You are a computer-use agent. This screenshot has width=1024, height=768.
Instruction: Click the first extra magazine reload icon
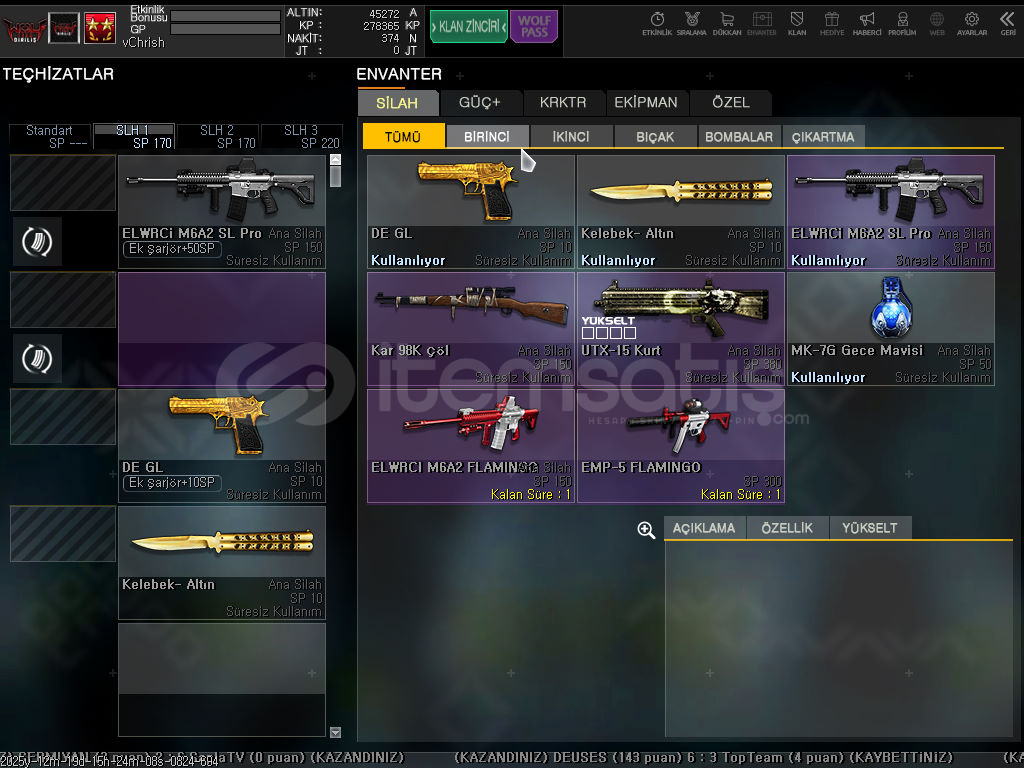(37, 242)
